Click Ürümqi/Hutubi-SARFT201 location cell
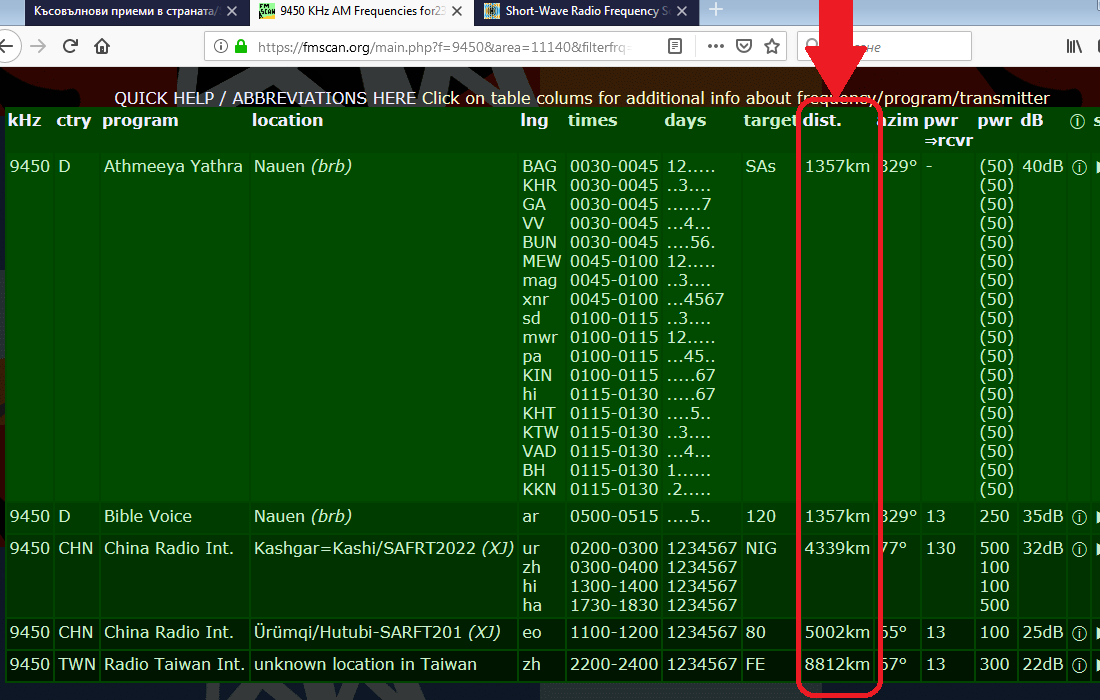Image resolution: width=1100 pixels, height=700 pixels. pyautogui.click(x=377, y=632)
